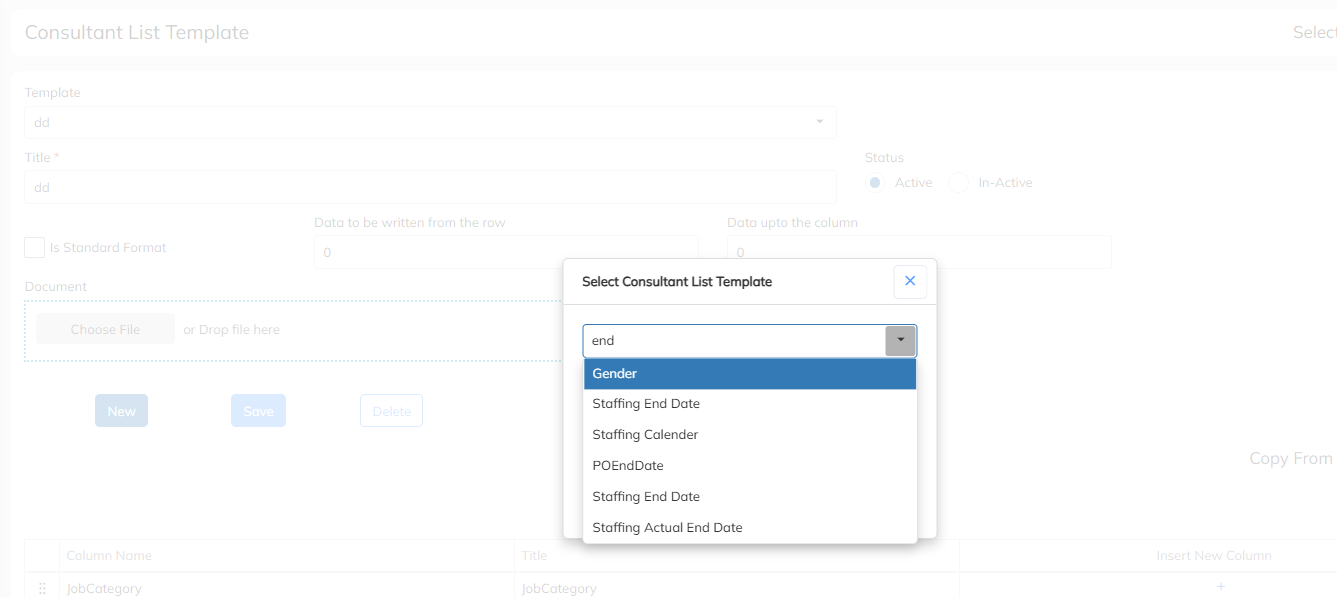Choose Gender from the dropdown list
The image size is (1337, 598).
tap(749, 374)
